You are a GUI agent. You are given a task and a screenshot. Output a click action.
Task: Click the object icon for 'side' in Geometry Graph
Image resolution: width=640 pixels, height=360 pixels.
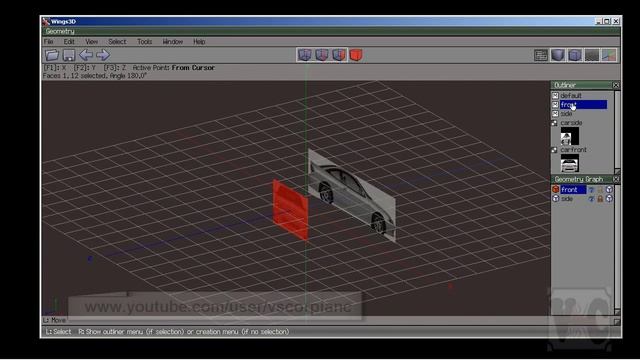click(556, 199)
